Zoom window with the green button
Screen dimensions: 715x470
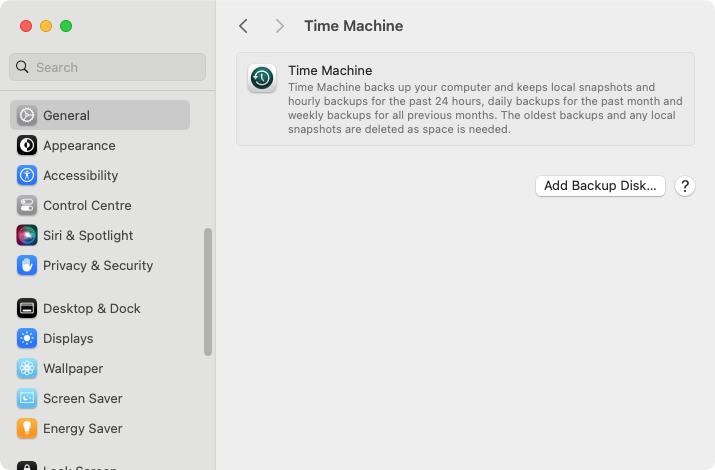[x=66, y=26]
